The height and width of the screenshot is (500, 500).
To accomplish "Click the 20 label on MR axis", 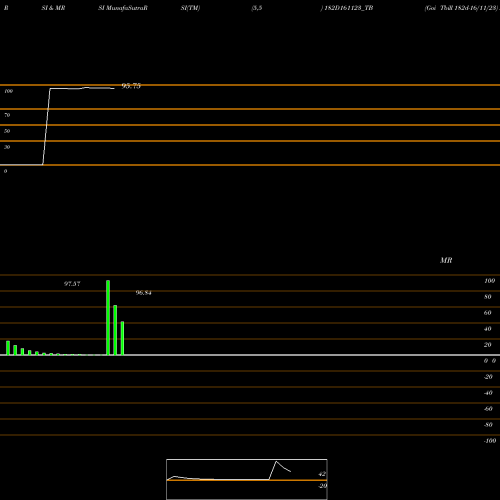I will click(488, 345).
